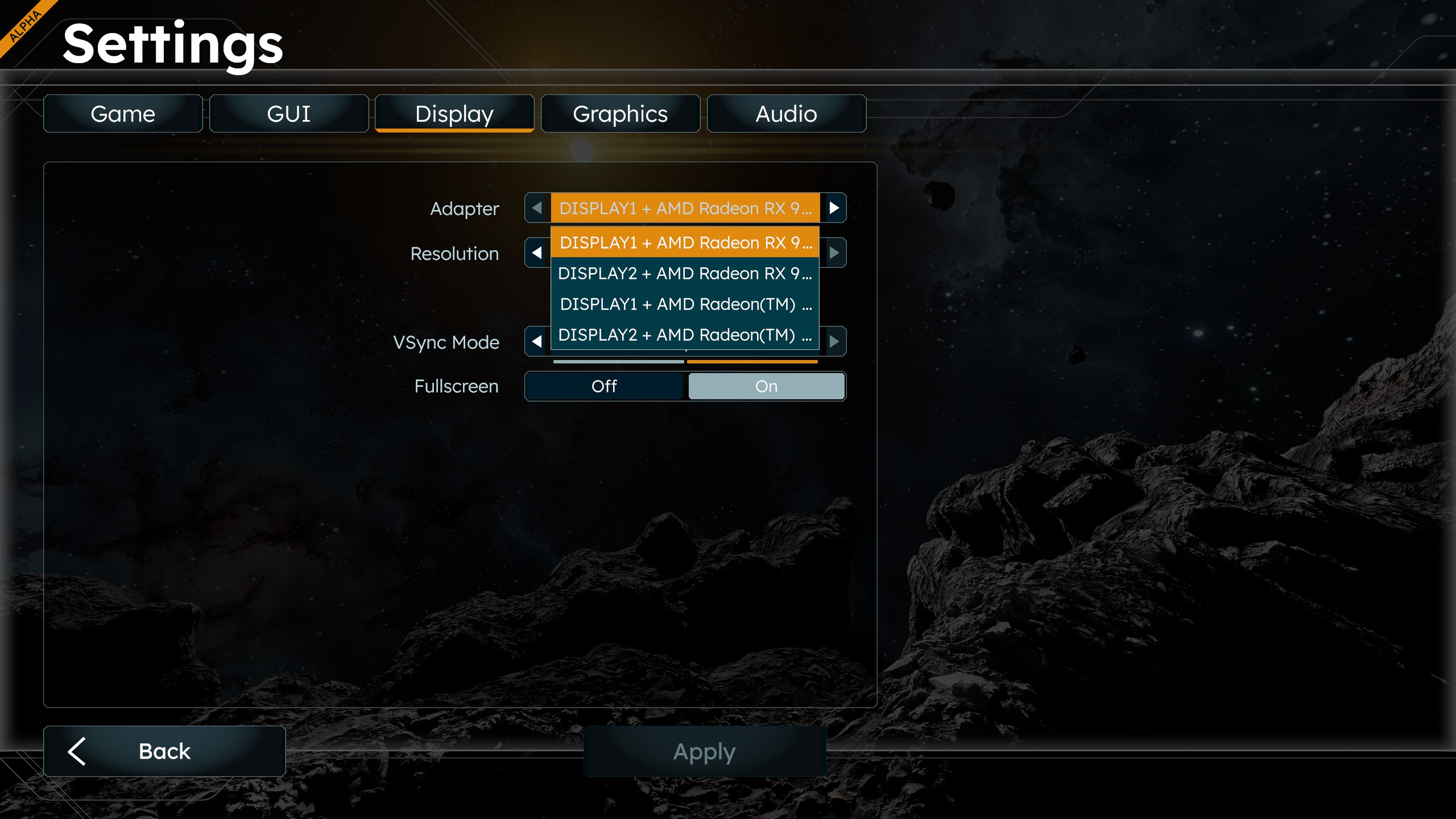Select highlighted DISPLAY1 AMD Radeon RX list entry
The image size is (1456, 819).
pos(685,242)
